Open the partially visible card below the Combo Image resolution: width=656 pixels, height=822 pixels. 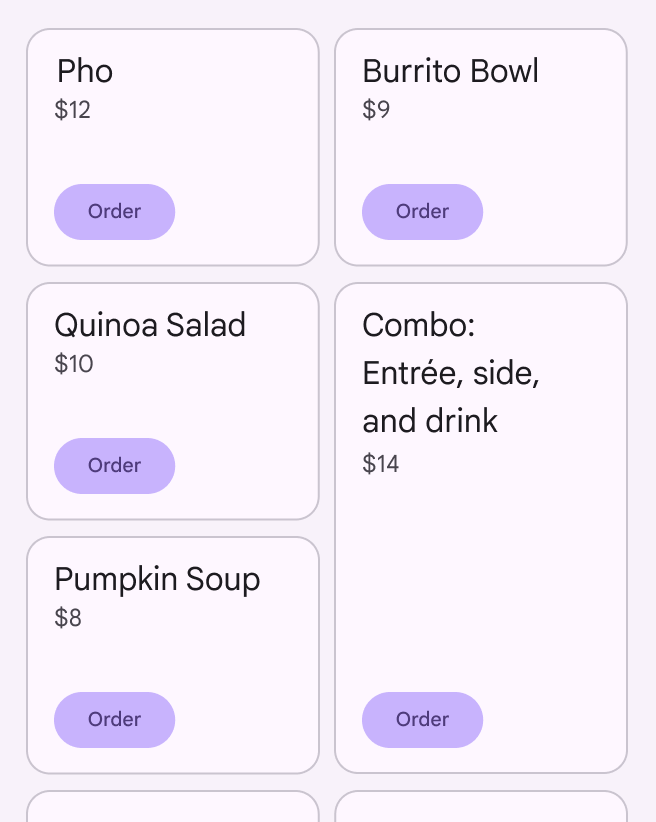pyautogui.click(x=480, y=808)
